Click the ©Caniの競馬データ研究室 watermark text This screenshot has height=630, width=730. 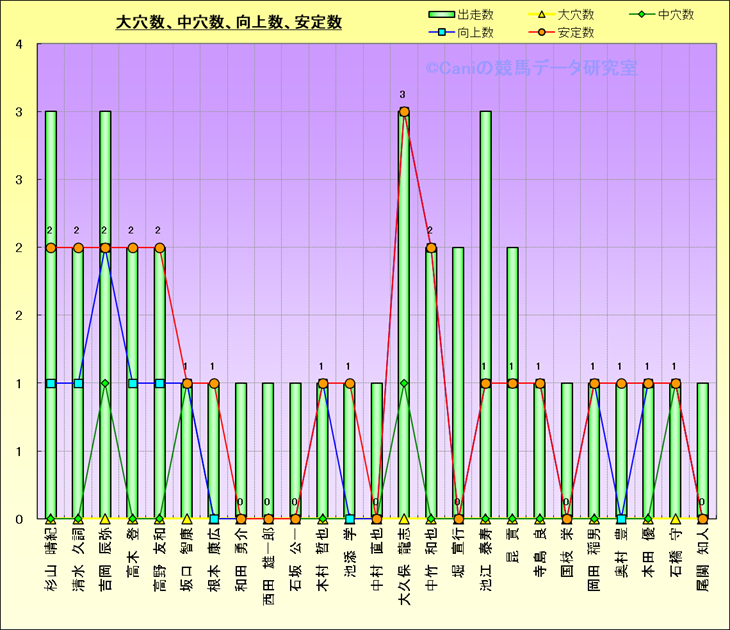(530, 69)
